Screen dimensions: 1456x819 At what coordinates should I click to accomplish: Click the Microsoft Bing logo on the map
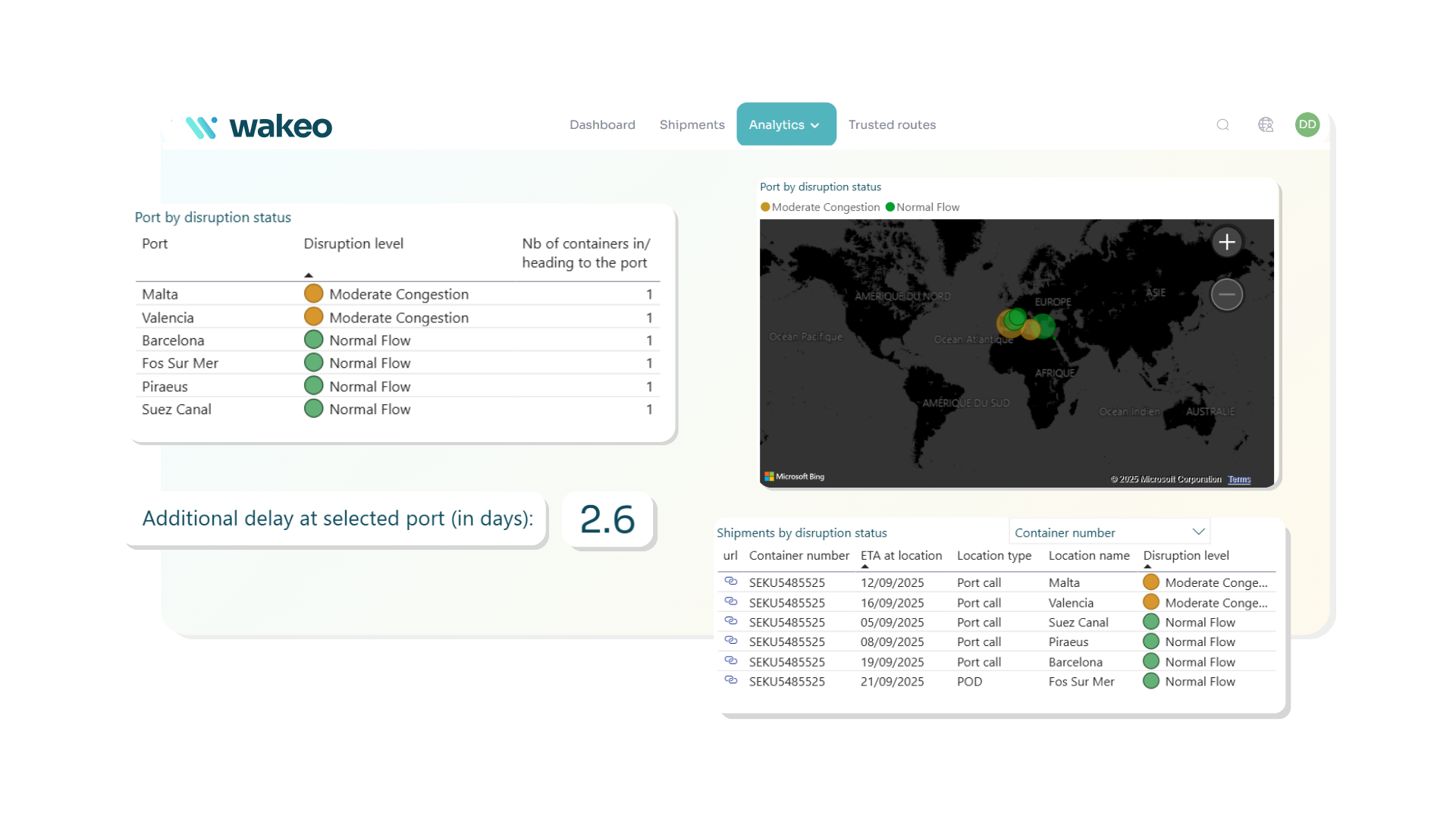(x=794, y=476)
